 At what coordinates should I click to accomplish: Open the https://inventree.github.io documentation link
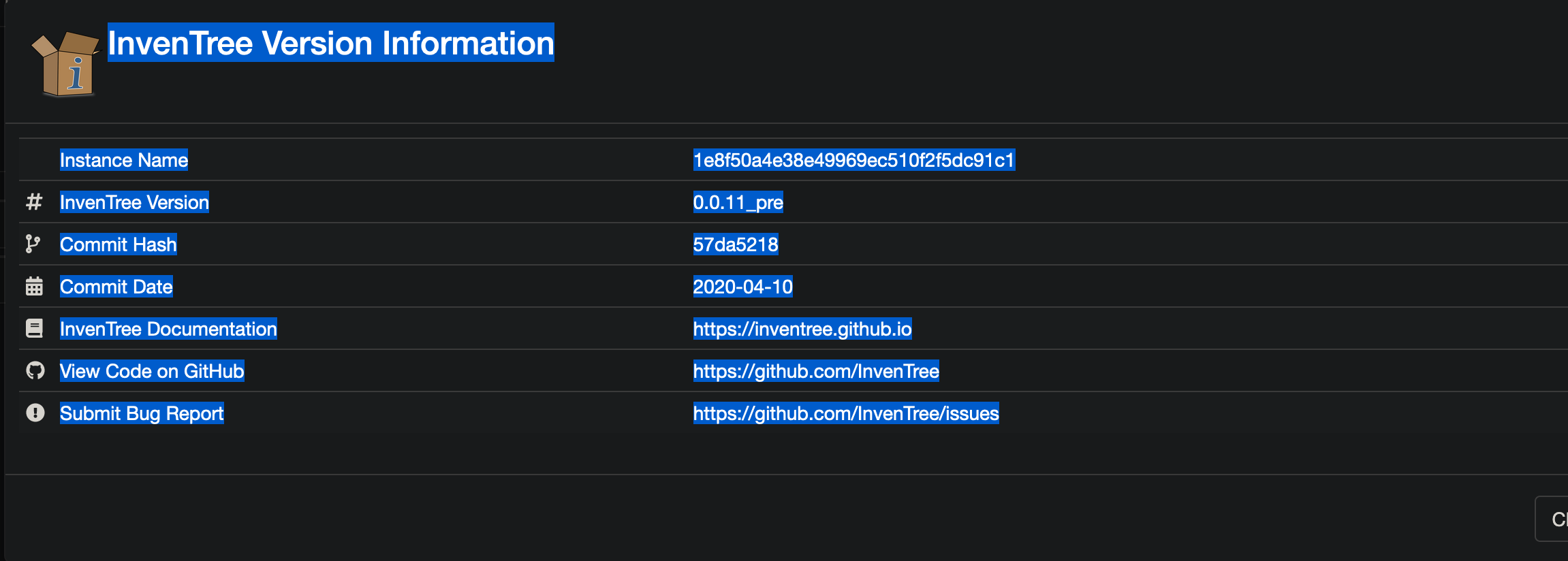click(802, 329)
